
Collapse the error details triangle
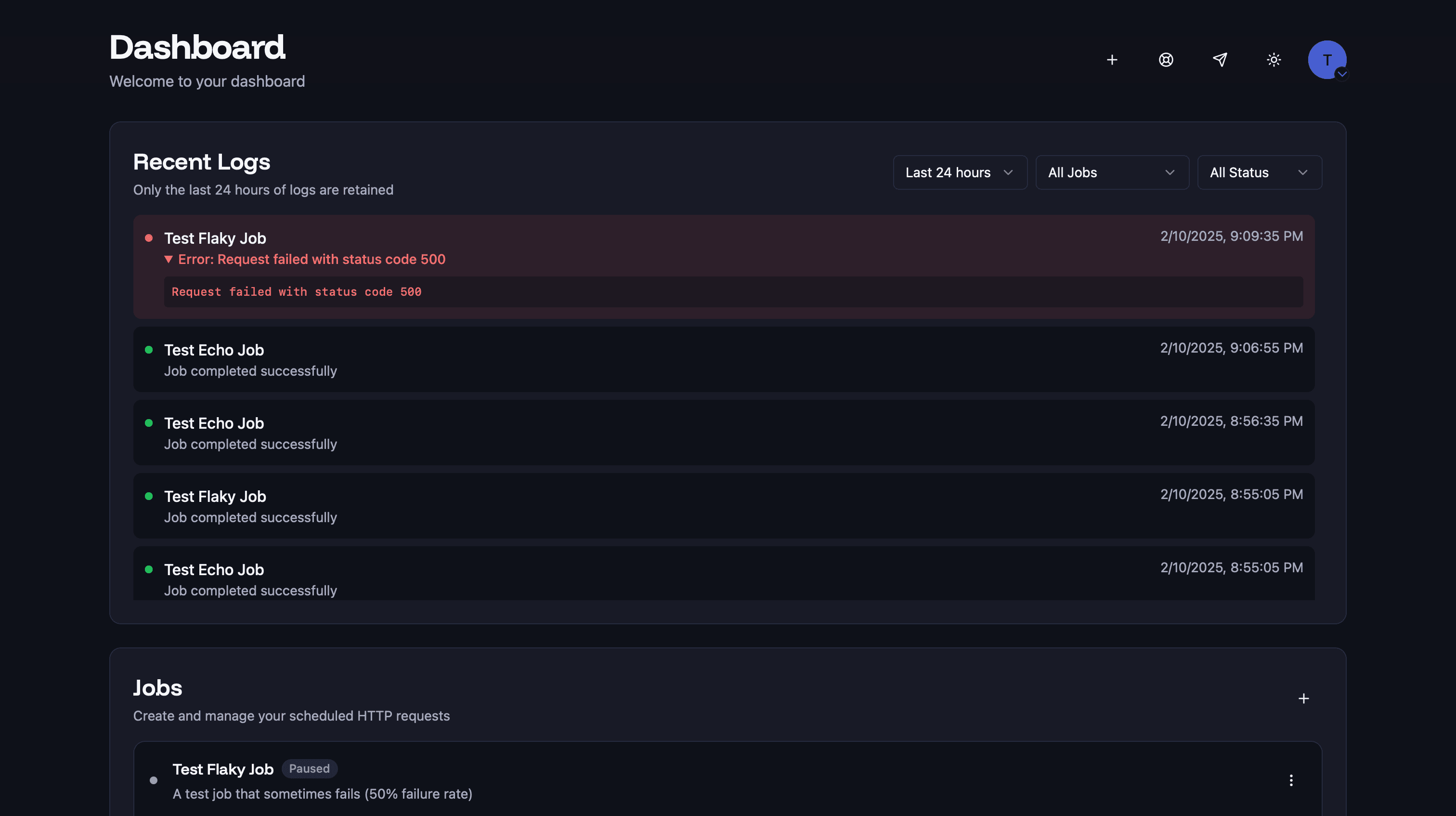coord(169,259)
